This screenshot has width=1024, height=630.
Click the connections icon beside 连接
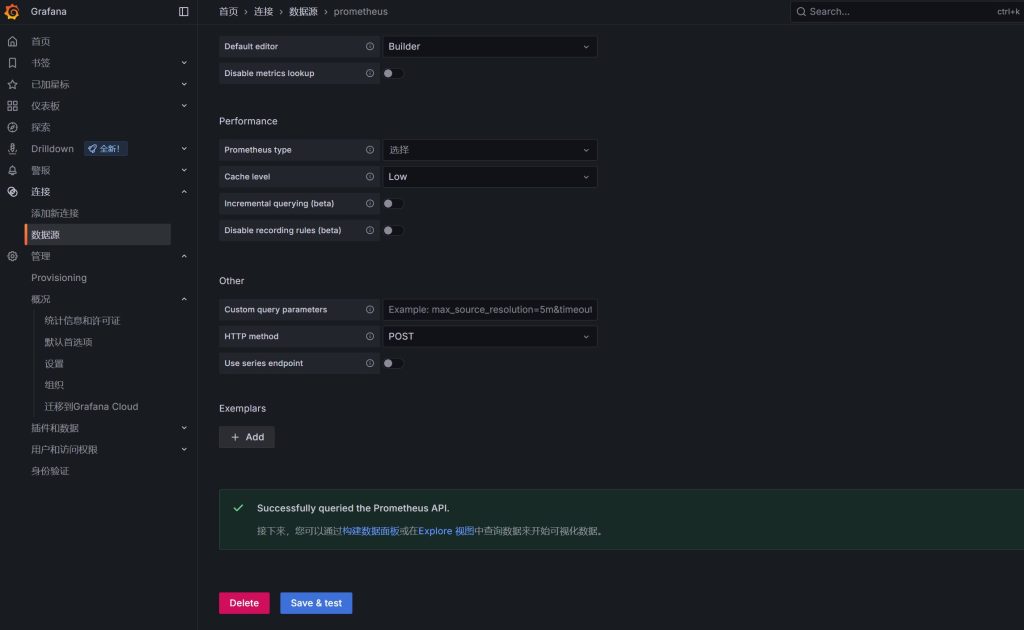tap(12, 192)
